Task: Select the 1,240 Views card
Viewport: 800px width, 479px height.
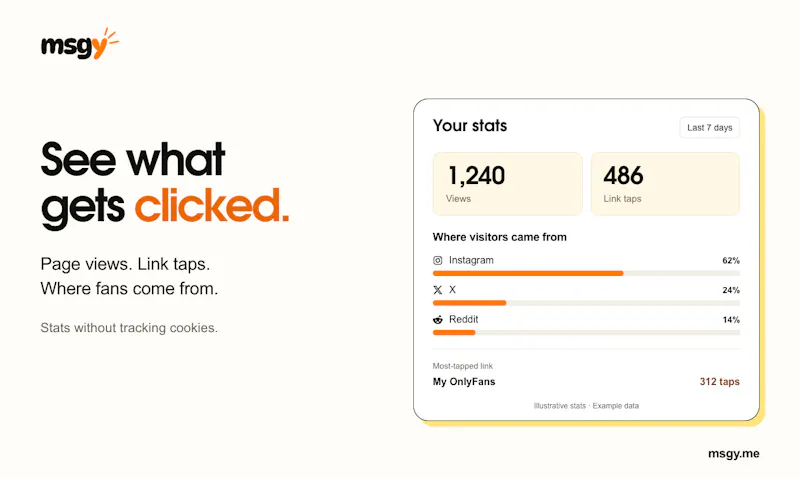Action: pos(508,184)
